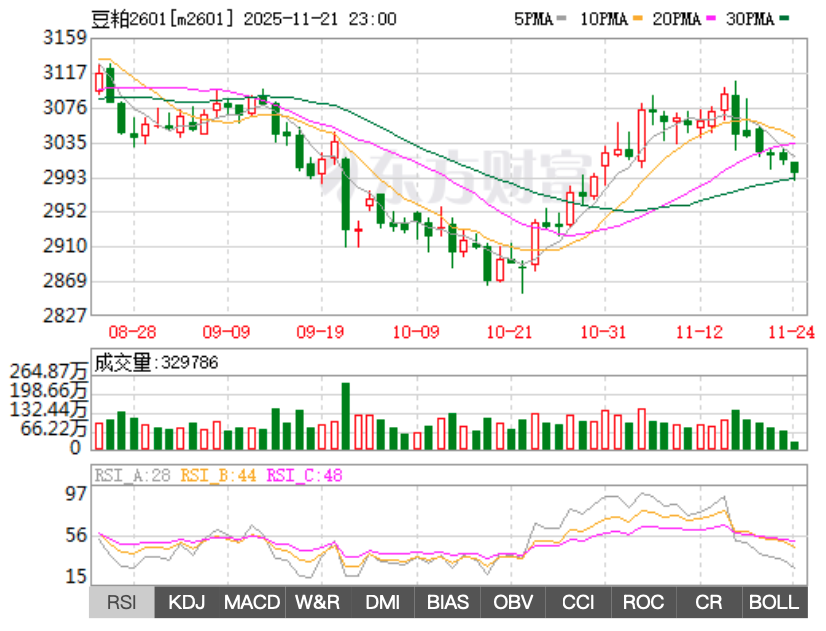Screen dimensions: 826x631
Task: Switch to the CR tab
Action: click(708, 602)
